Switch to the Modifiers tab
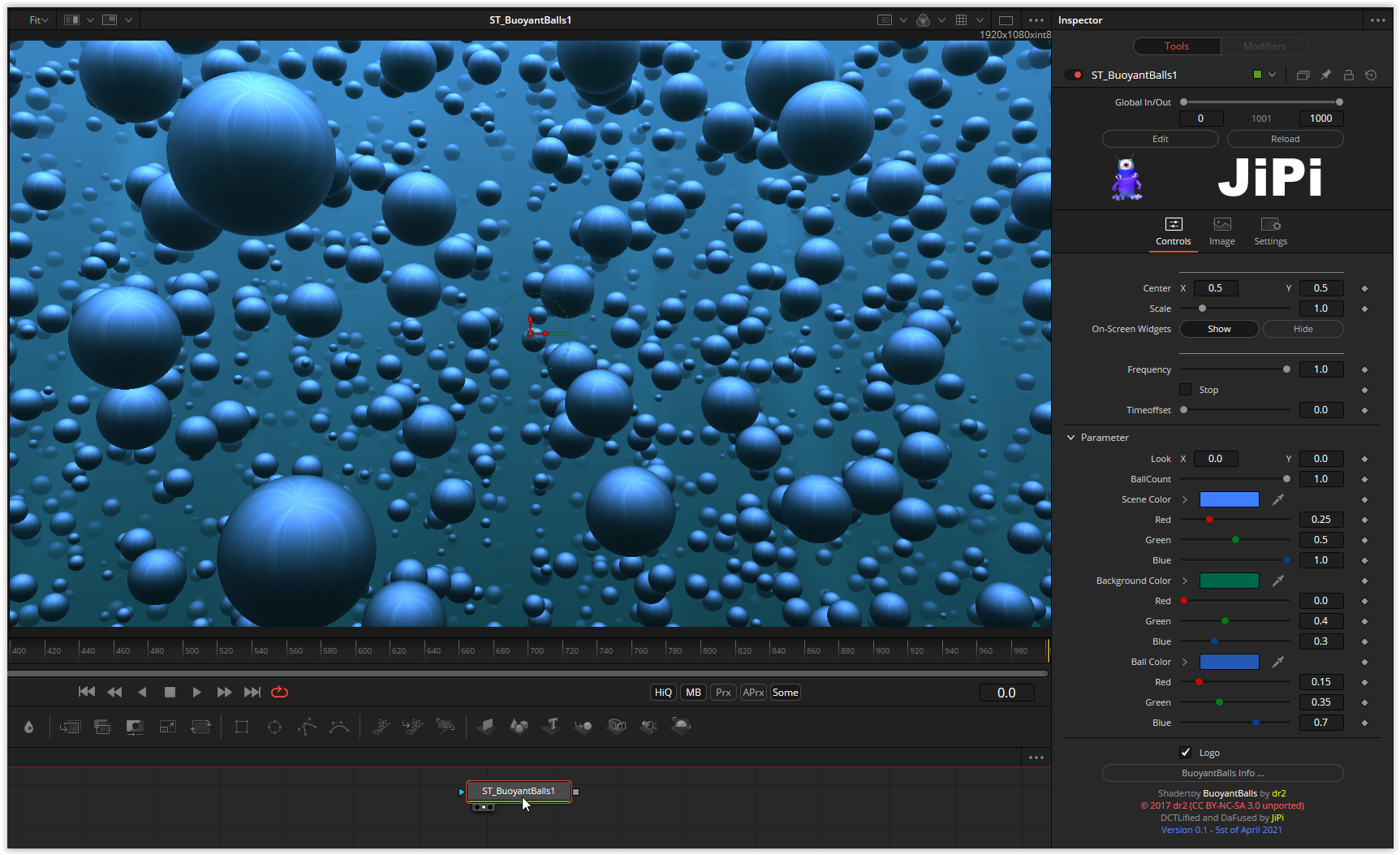Image resolution: width=1400 pixels, height=855 pixels. point(1264,46)
